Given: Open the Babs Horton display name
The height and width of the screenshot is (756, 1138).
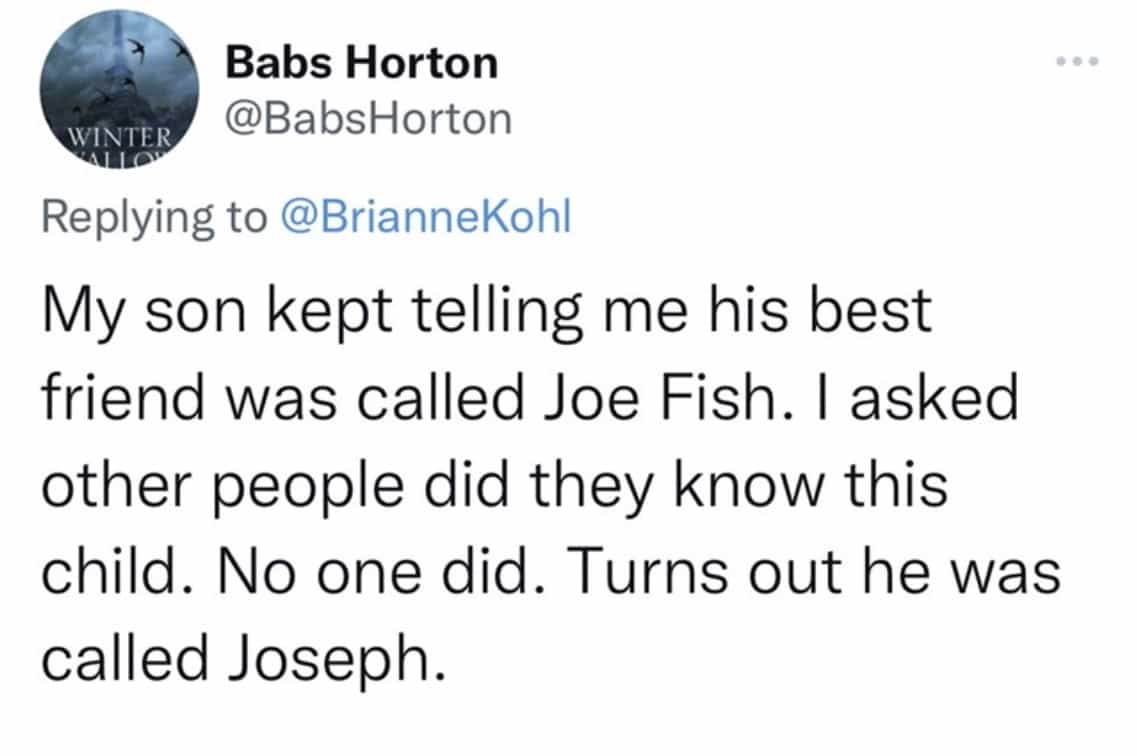Looking at the screenshot, I should tap(362, 64).
